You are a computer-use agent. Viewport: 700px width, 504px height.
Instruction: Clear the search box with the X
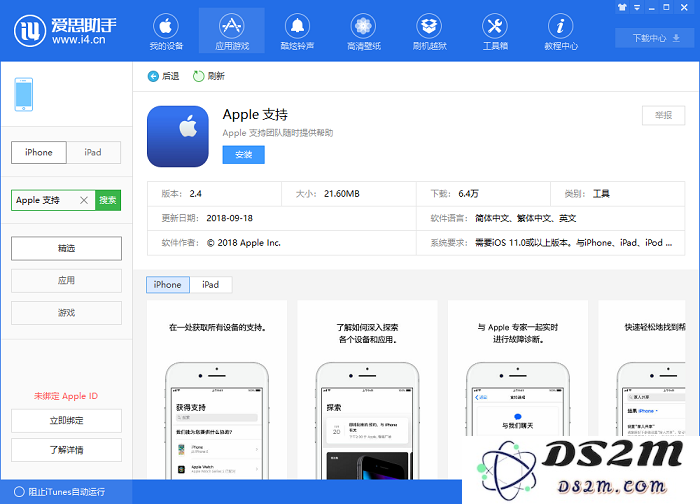click(x=84, y=200)
